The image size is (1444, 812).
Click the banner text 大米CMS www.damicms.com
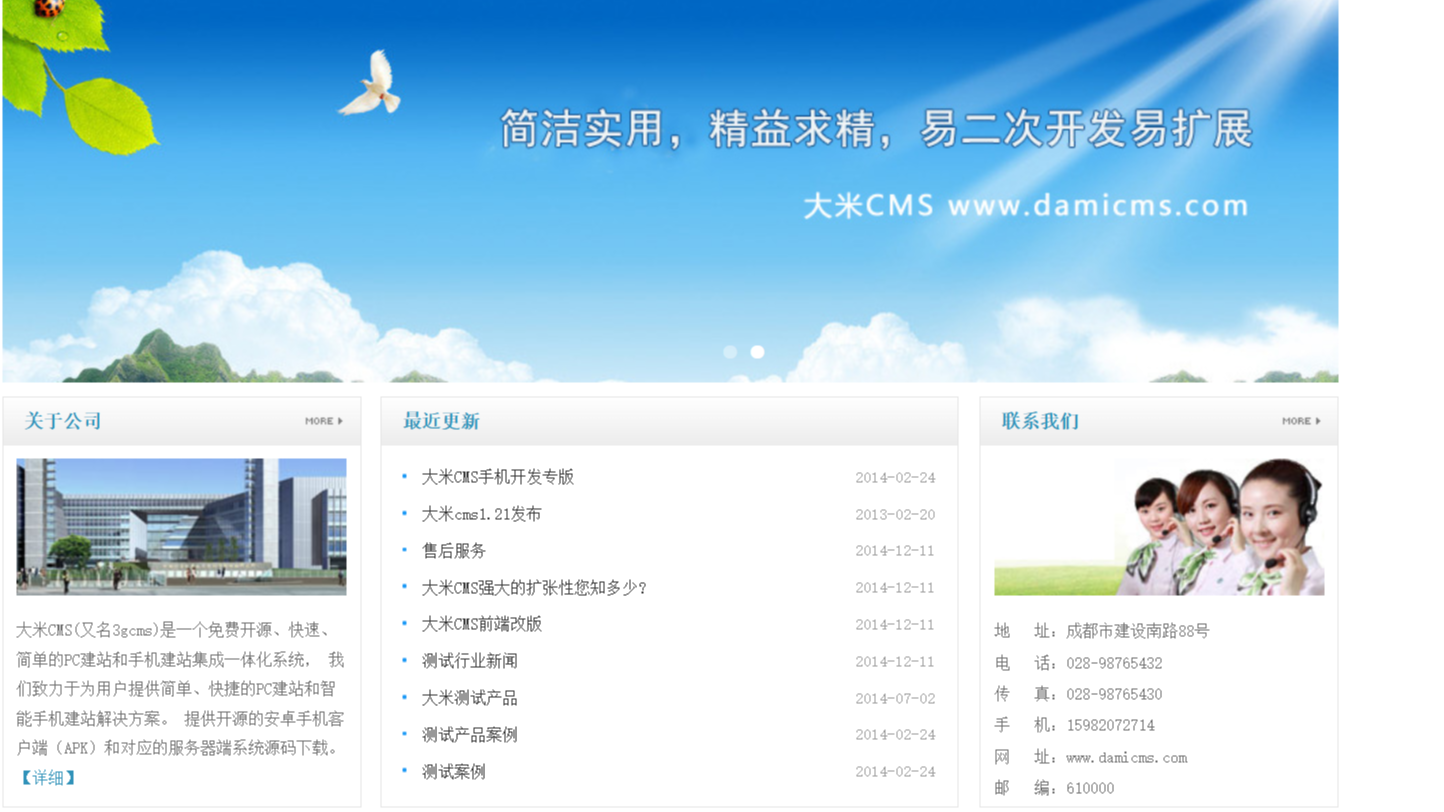[x=1026, y=206]
